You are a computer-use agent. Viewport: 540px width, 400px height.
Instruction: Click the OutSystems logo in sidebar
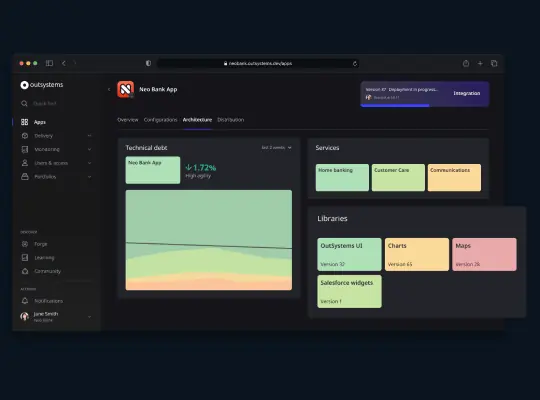pos(42,85)
